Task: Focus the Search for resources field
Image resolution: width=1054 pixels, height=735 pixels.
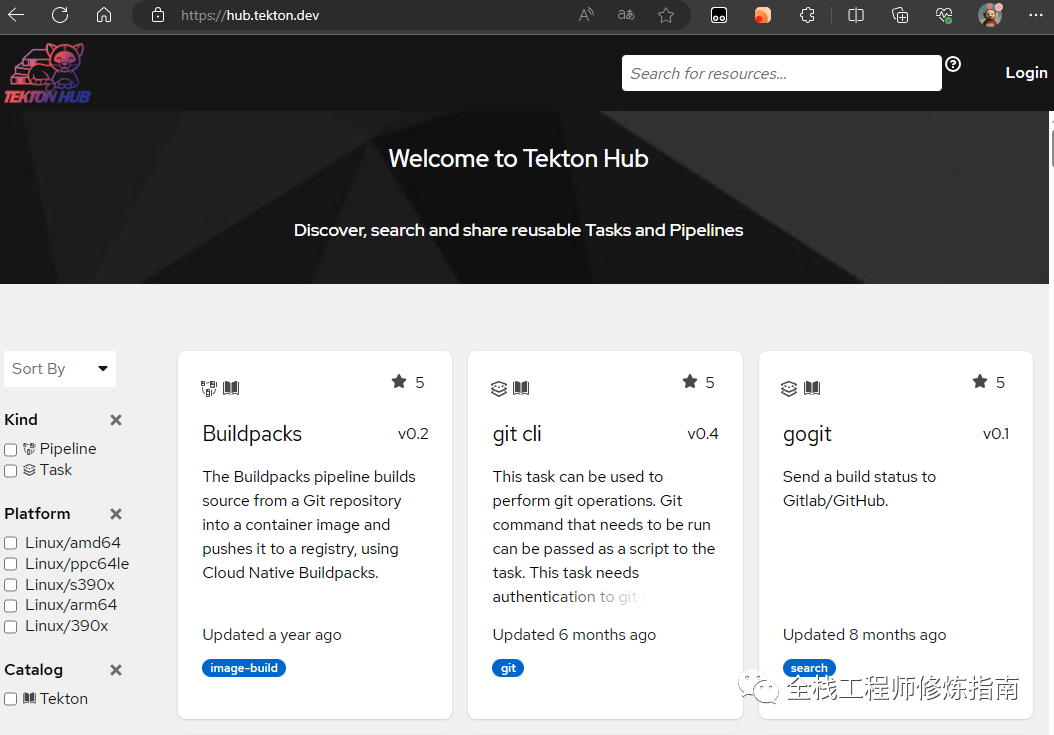Action: click(782, 73)
